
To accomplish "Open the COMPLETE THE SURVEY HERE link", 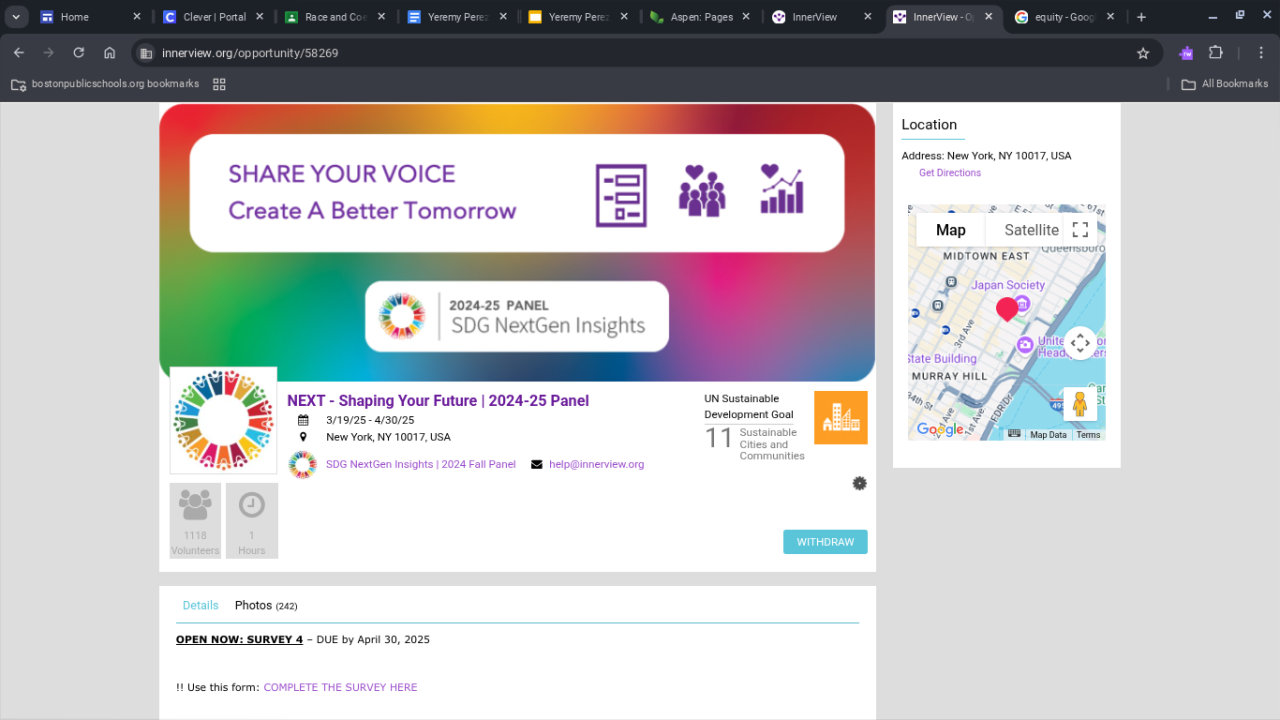I will click(340, 687).
